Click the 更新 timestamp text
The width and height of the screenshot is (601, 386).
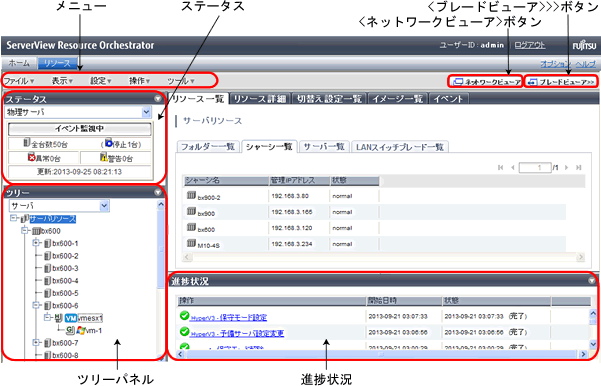79,172
